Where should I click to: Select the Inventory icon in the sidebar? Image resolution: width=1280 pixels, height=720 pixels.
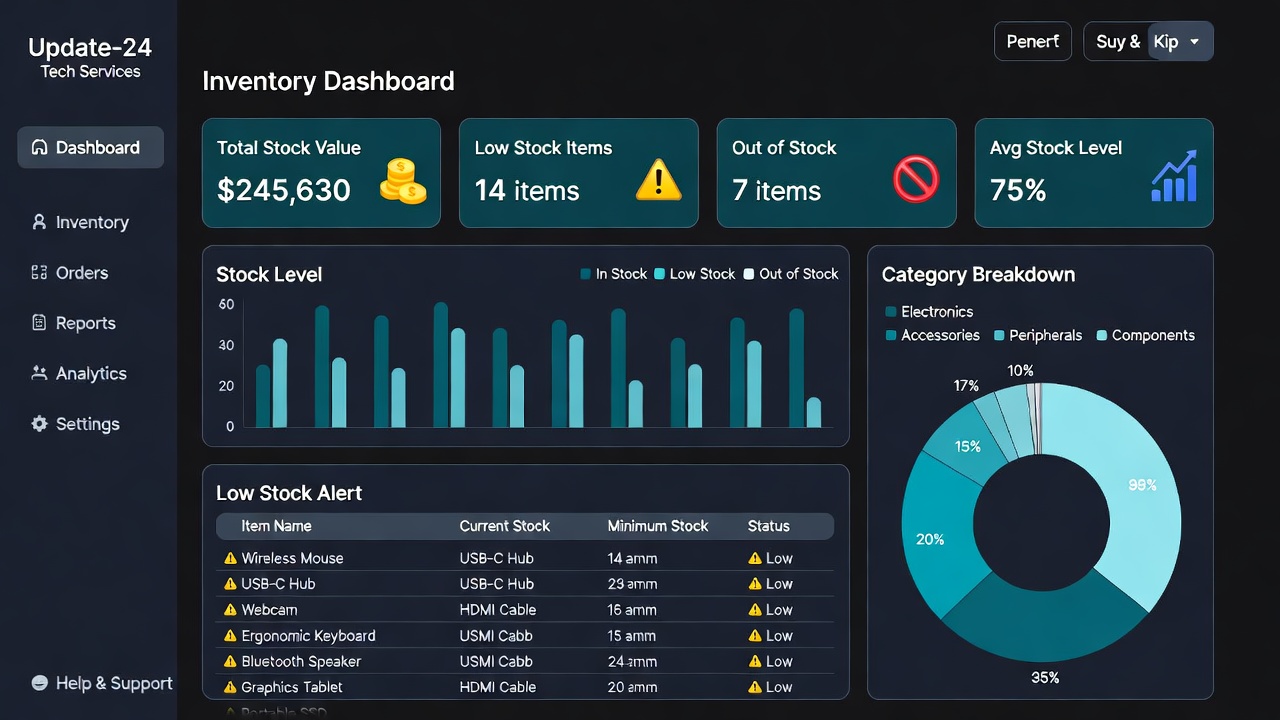pyautogui.click(x=38, y=222)
